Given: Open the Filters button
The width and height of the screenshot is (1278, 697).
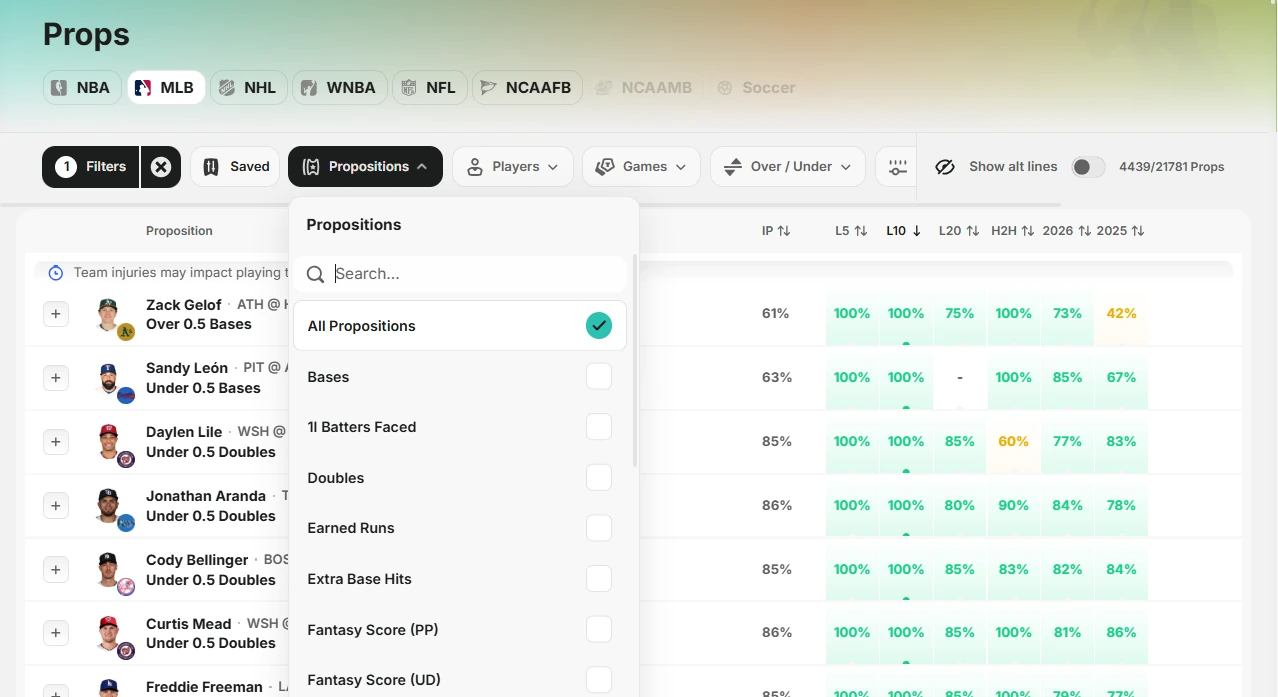Looking at the screenshot, I should (x=91, y=167).
